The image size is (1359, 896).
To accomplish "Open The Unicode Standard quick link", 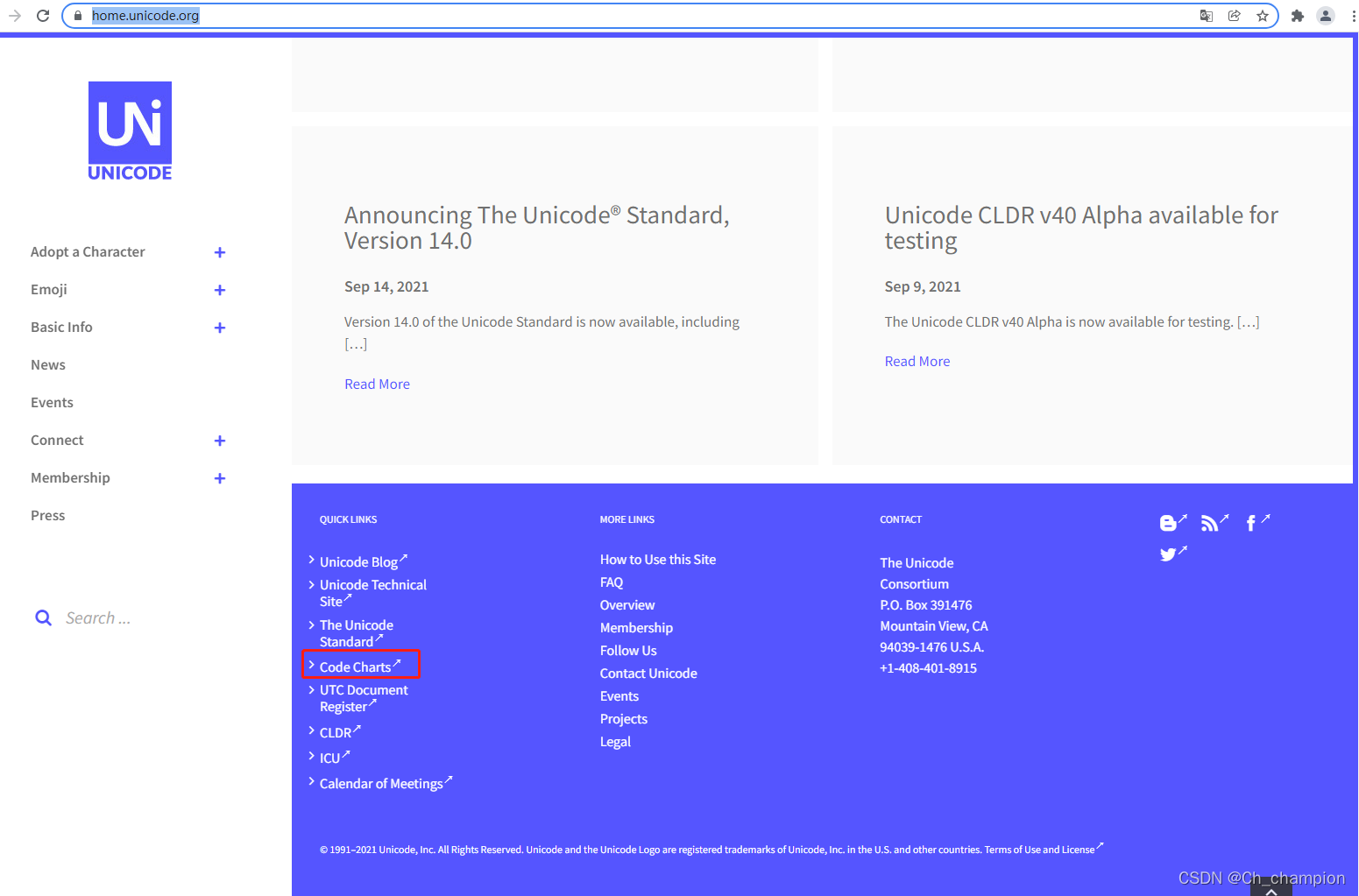I will coord(356,633).
